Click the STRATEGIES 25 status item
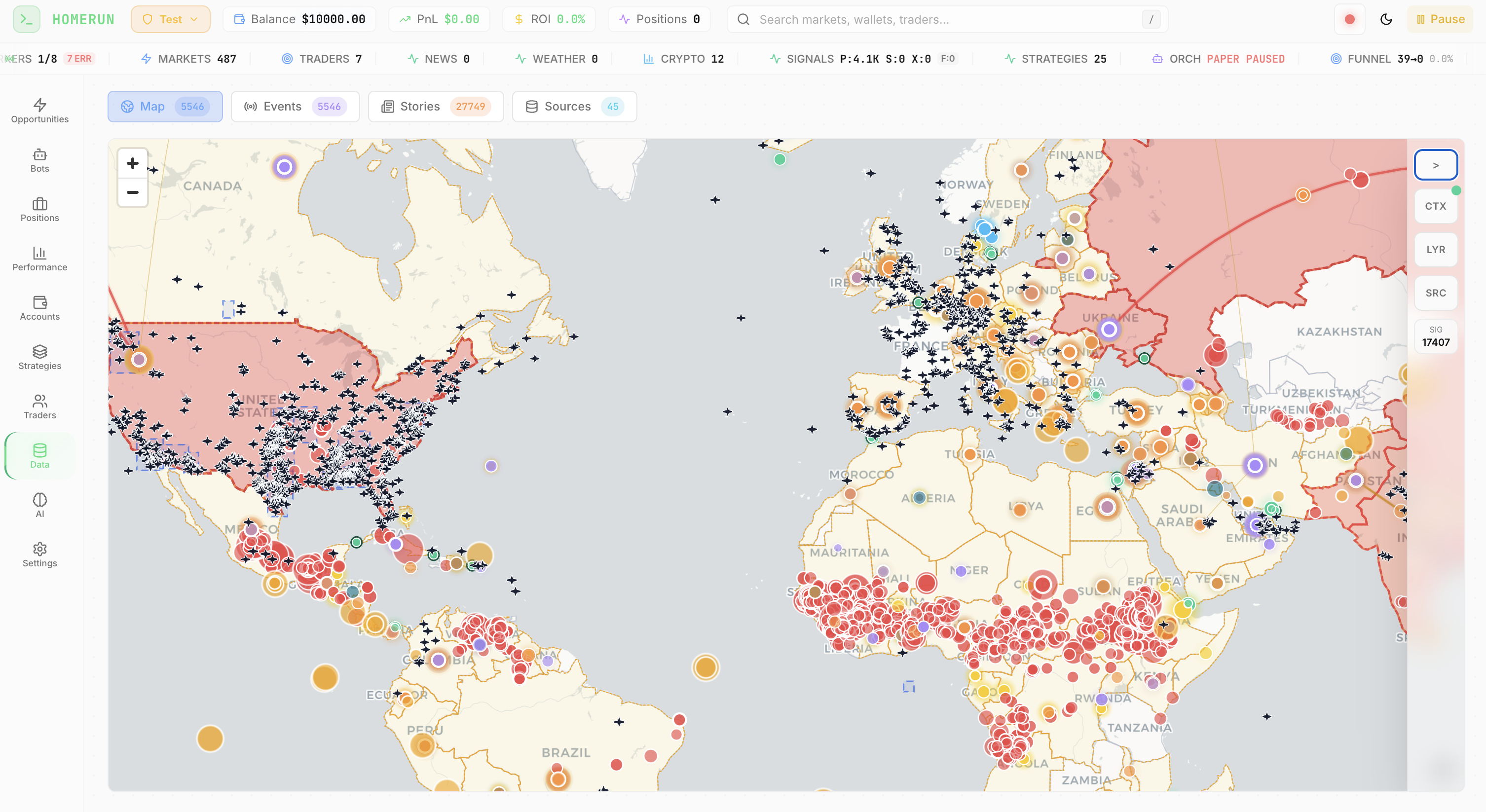 1055,59
